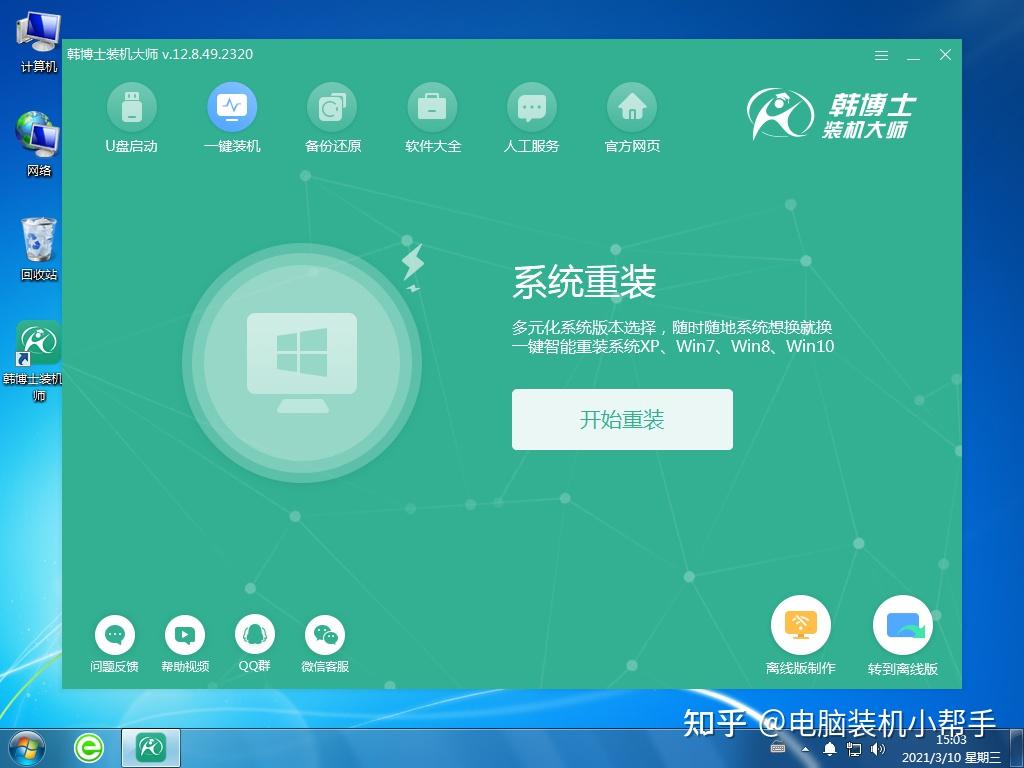1024x768 pixels.
Task: Minimize the 韩博士装机大师 window
Action: click(x=914, y=56)
